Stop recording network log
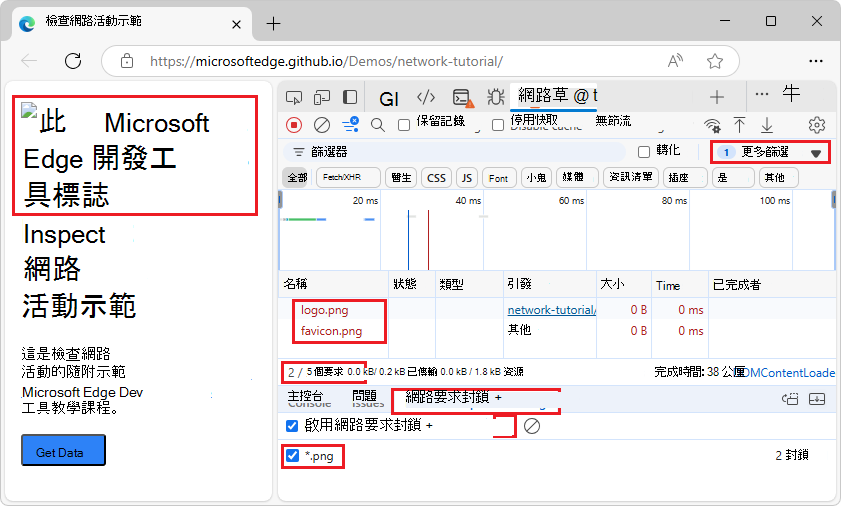The height and width of the screenshot is (506, 841). [294, 125]
